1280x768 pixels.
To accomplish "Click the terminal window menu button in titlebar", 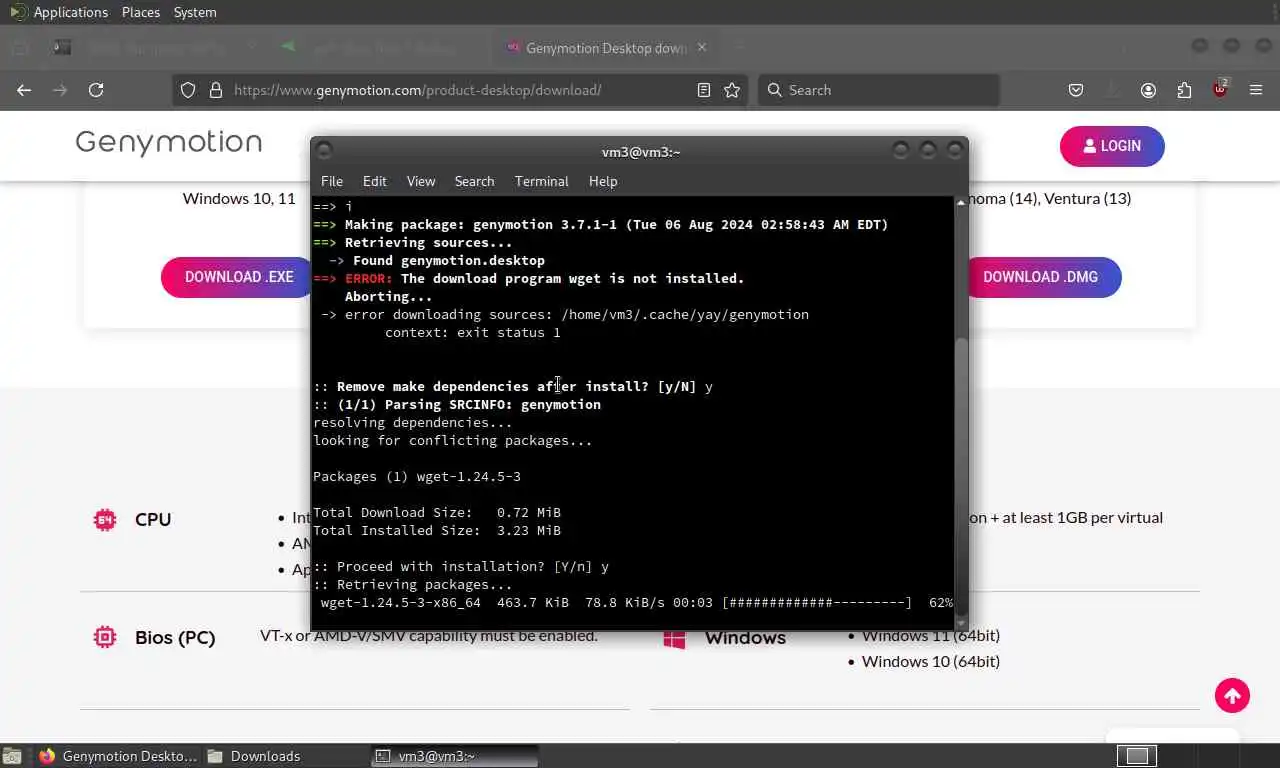I will tap(324, 151).
